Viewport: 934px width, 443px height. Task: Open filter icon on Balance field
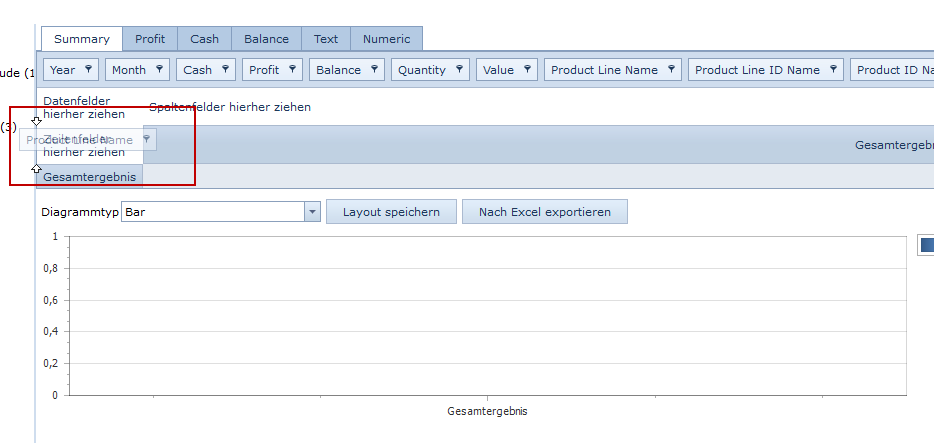pyautogui.click(x=374, y=70)
